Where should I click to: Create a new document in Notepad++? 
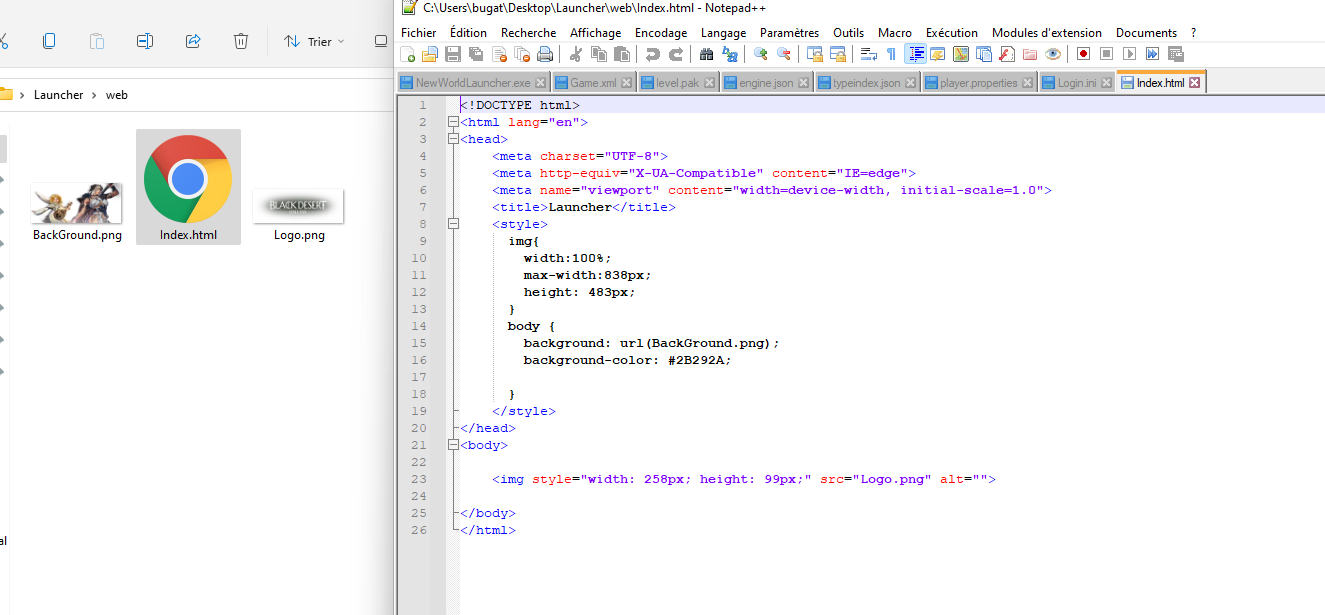point(407,54)
